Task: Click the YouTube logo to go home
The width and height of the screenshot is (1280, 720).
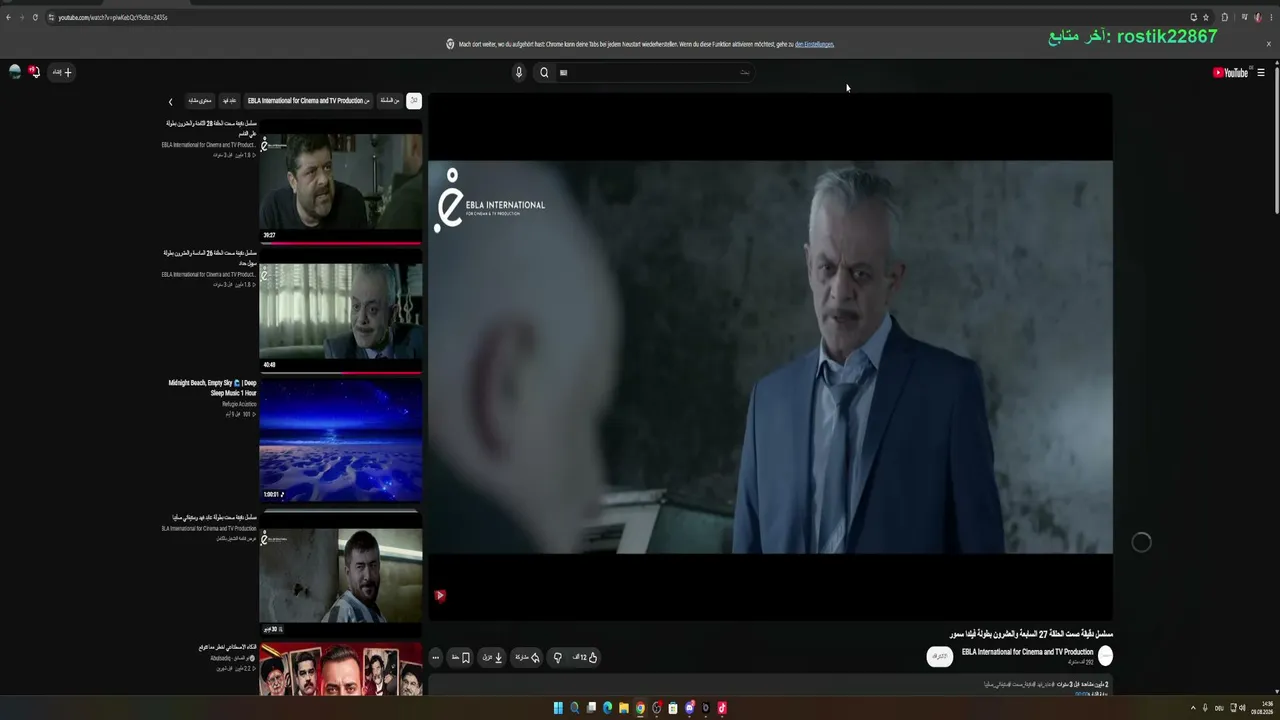Action: pos(1230,72)
